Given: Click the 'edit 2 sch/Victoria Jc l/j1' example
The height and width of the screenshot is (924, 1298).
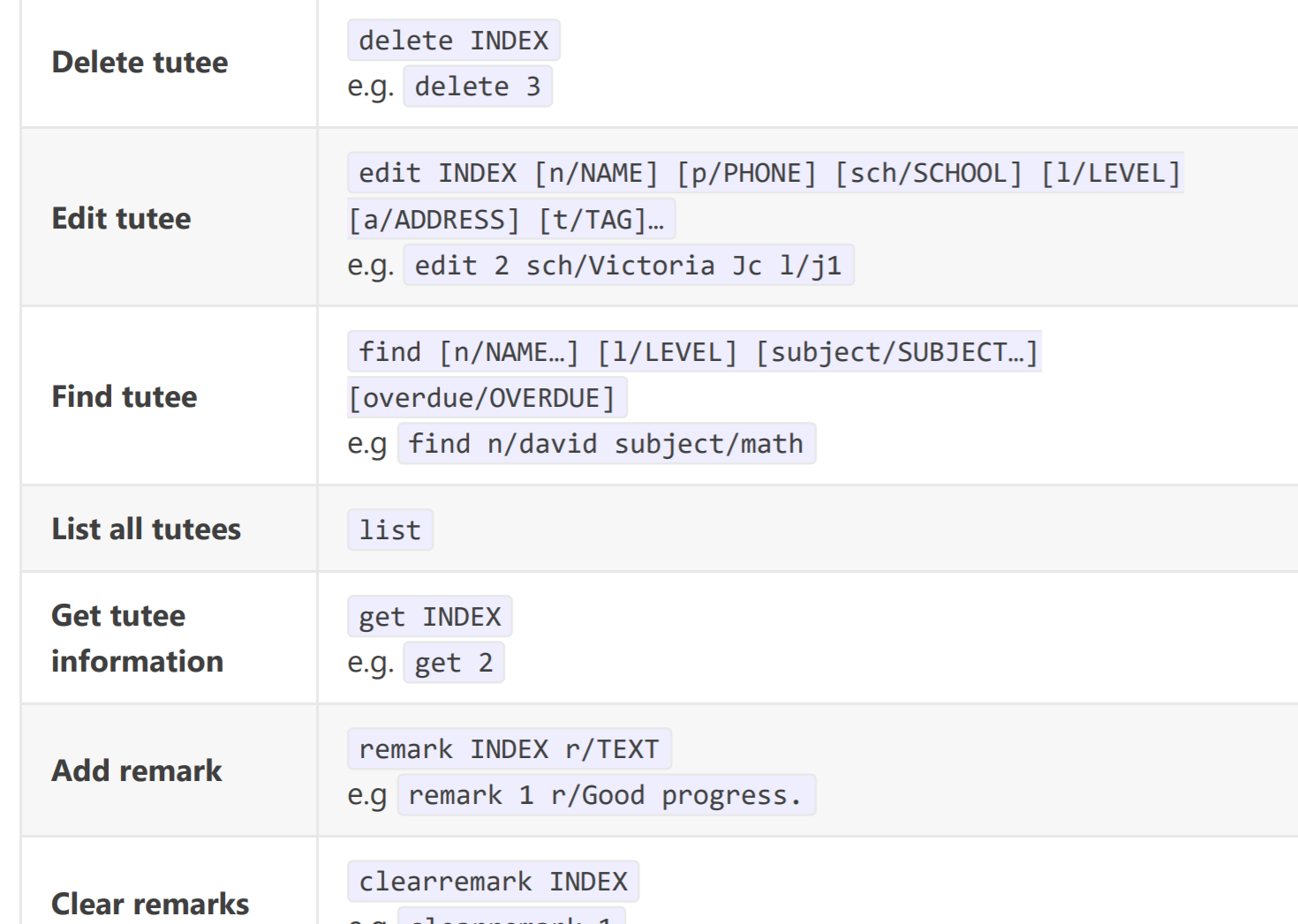Looking at the screenshot, I should 629,265.
